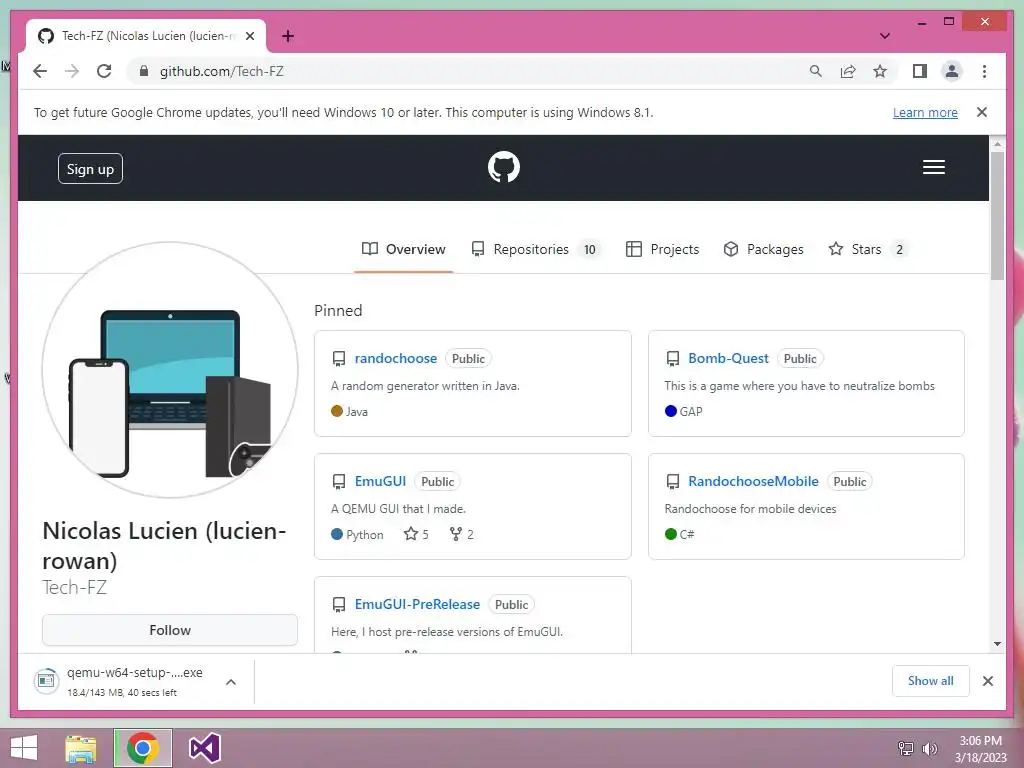This screenshot has height=768, width=1024.
Task: Expand the tab search chevron
Action: point(885,36)
